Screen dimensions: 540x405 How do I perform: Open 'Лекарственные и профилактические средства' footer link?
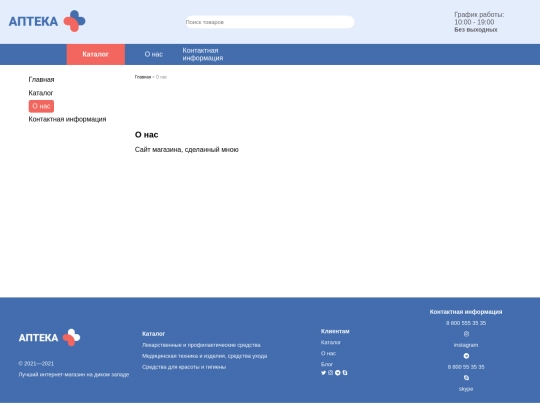(x=201, y=345)
